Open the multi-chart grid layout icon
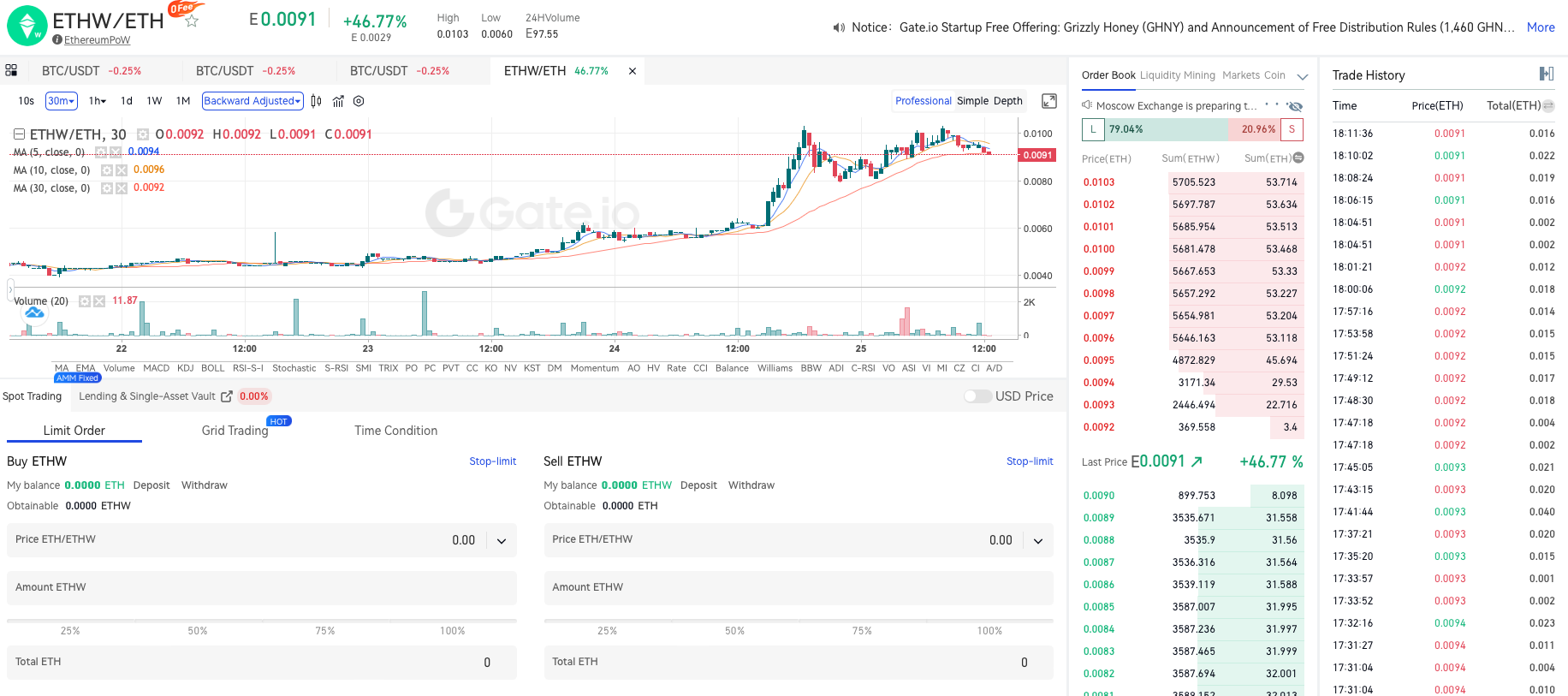The height and width of the screenshot is (696, 1568). click(x=11, y=70)
